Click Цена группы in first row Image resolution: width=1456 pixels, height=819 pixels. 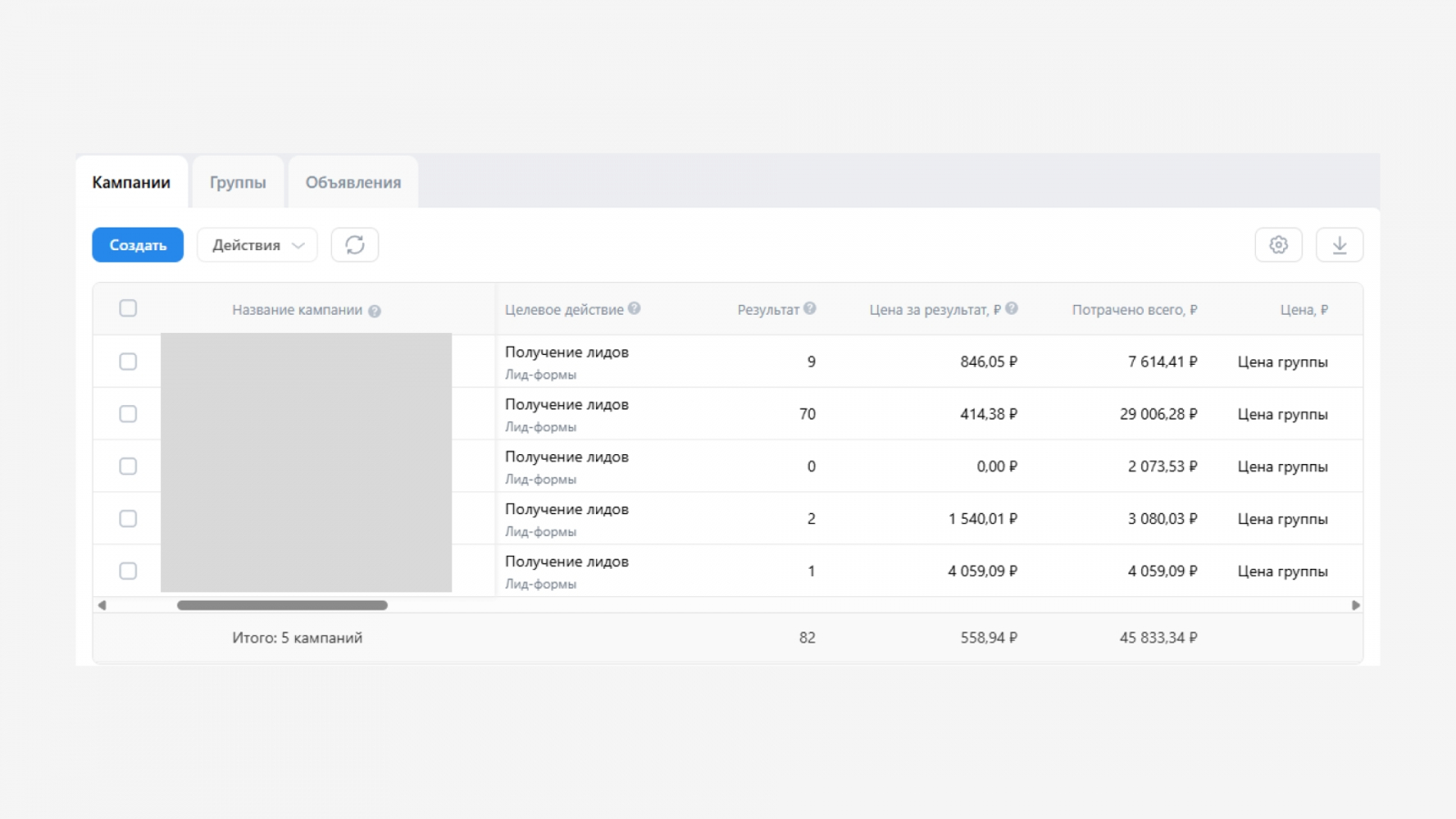pyautogui.click(x=1281, y=362)
